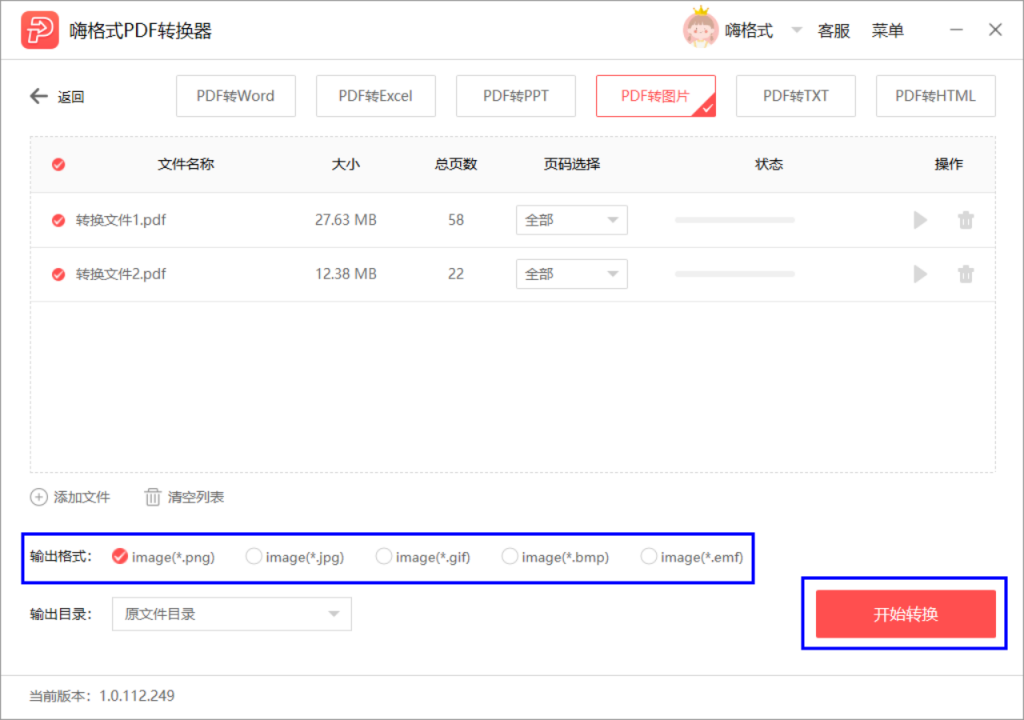
Task: Click the plus icon for 添加文件
Action: click(39, 497)
